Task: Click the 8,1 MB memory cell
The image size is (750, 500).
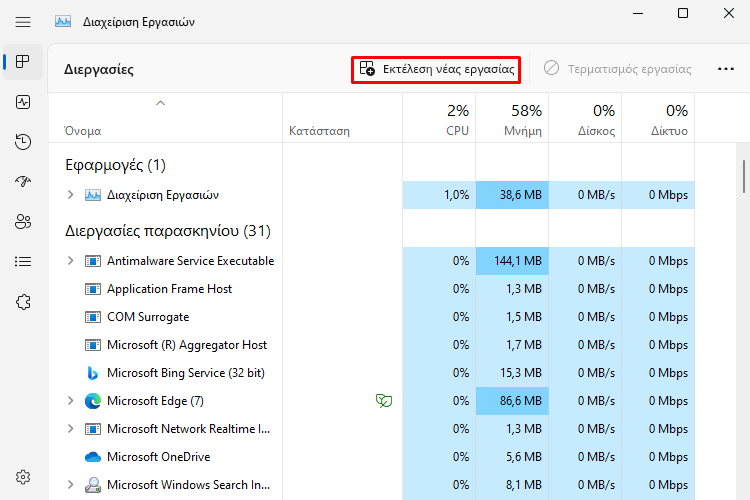Action: [x=512, y=485]
